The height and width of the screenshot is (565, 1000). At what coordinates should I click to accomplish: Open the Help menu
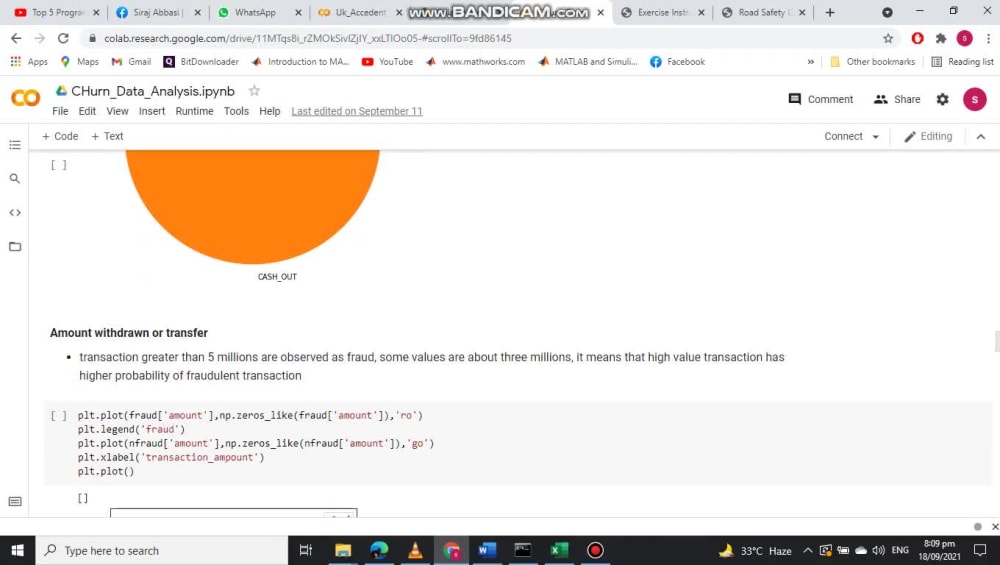270,111
